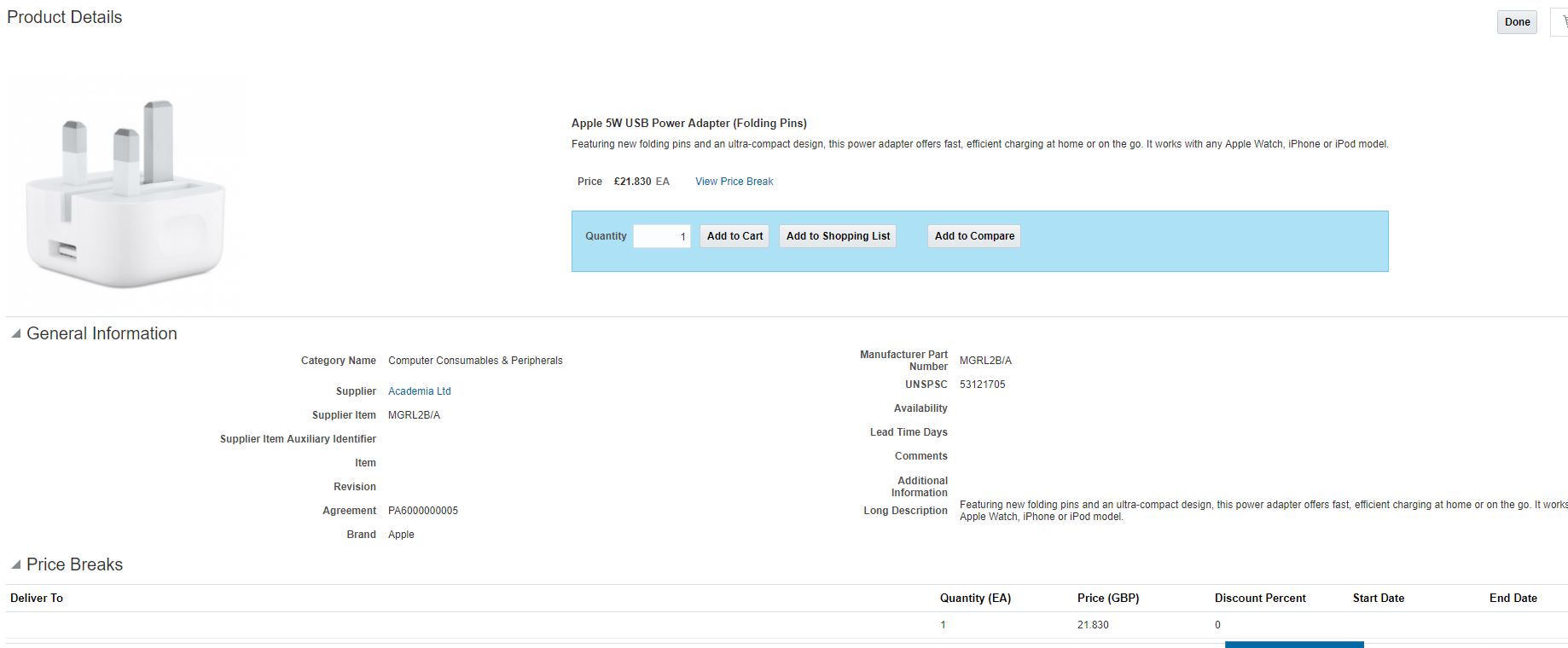
Task: Open the shopping cart icon
Action: point(1560,22)
